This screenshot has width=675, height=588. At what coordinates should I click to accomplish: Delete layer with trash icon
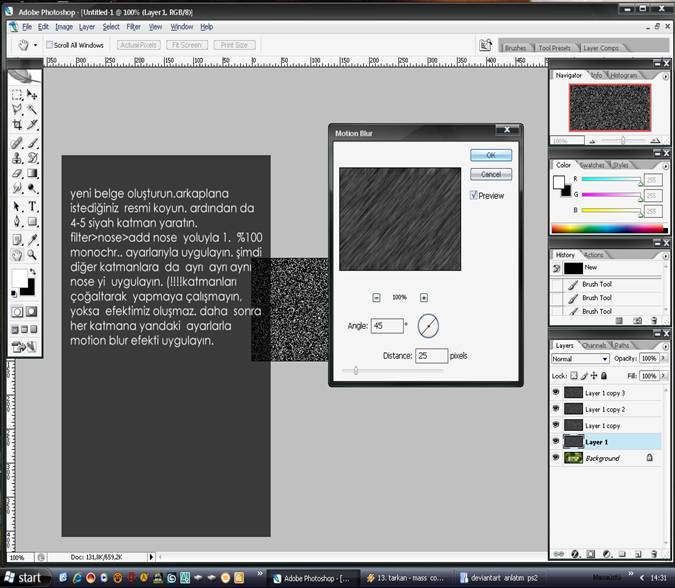tap(654, 554)
